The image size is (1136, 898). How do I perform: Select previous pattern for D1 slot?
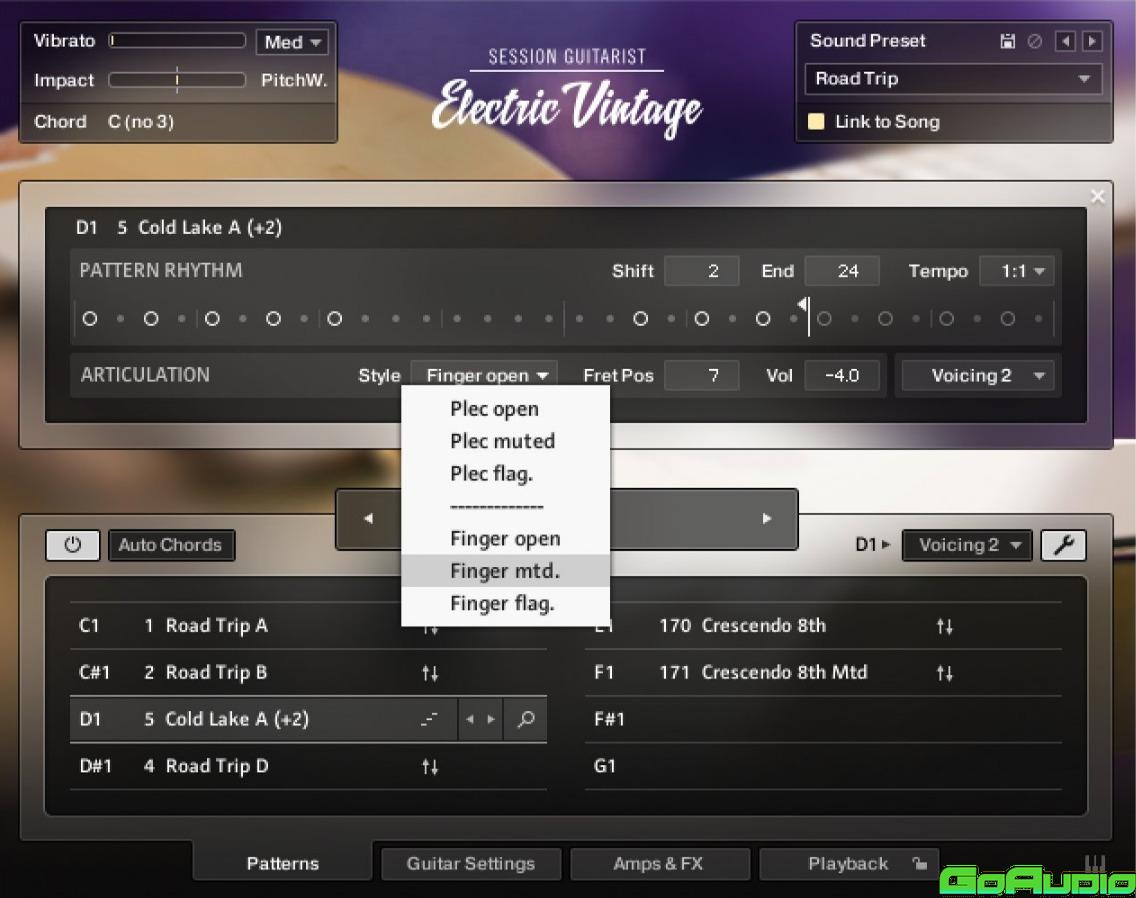[x=470, y=719]
